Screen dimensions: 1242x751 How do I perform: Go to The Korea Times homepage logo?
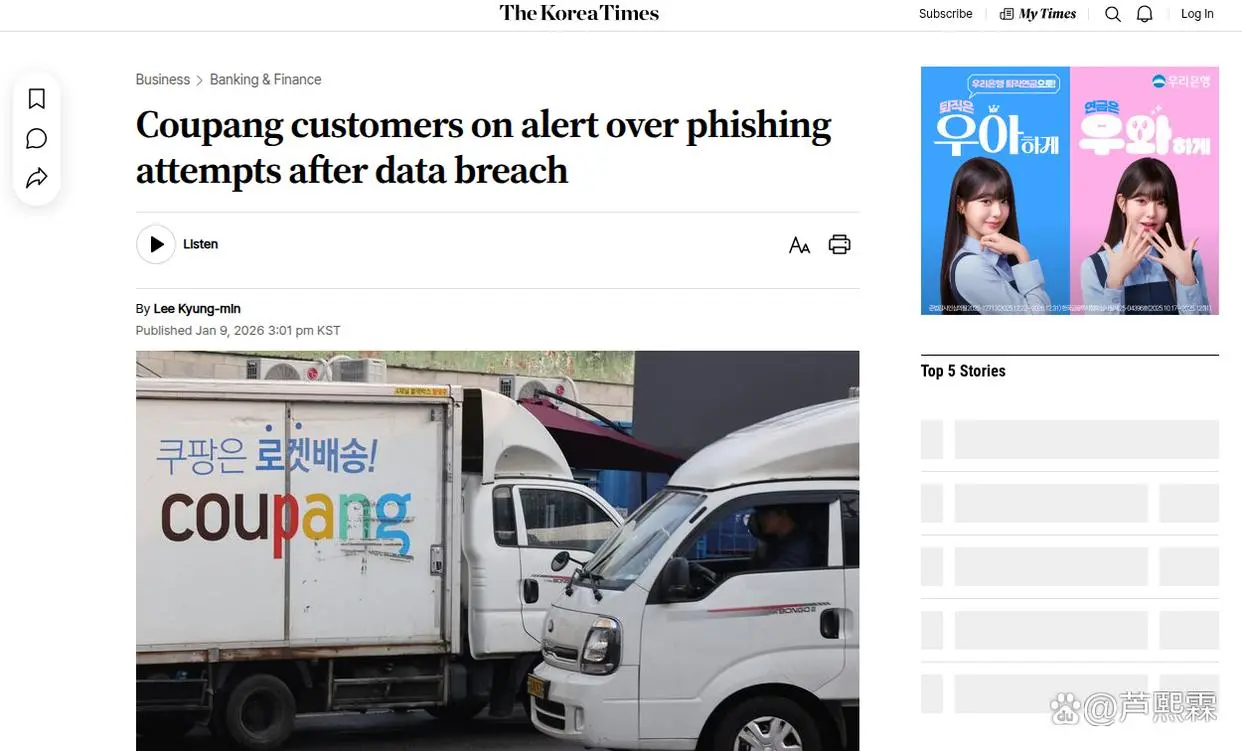pyautogui.click(x=579, y=13)
